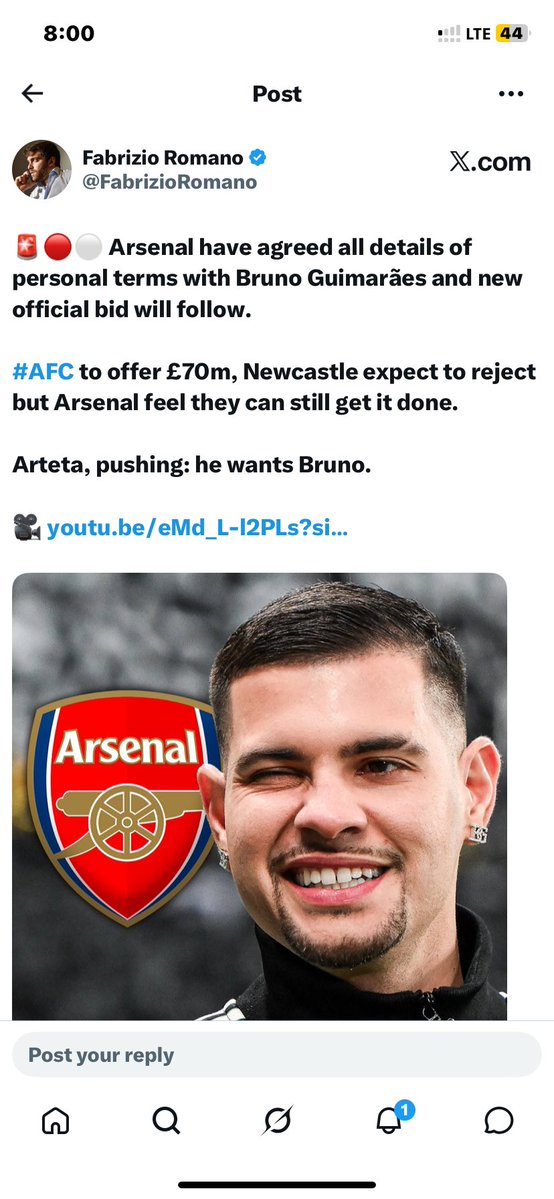
Task: Tap the Fabrizio Romano display name
Action: coord(162,158)
